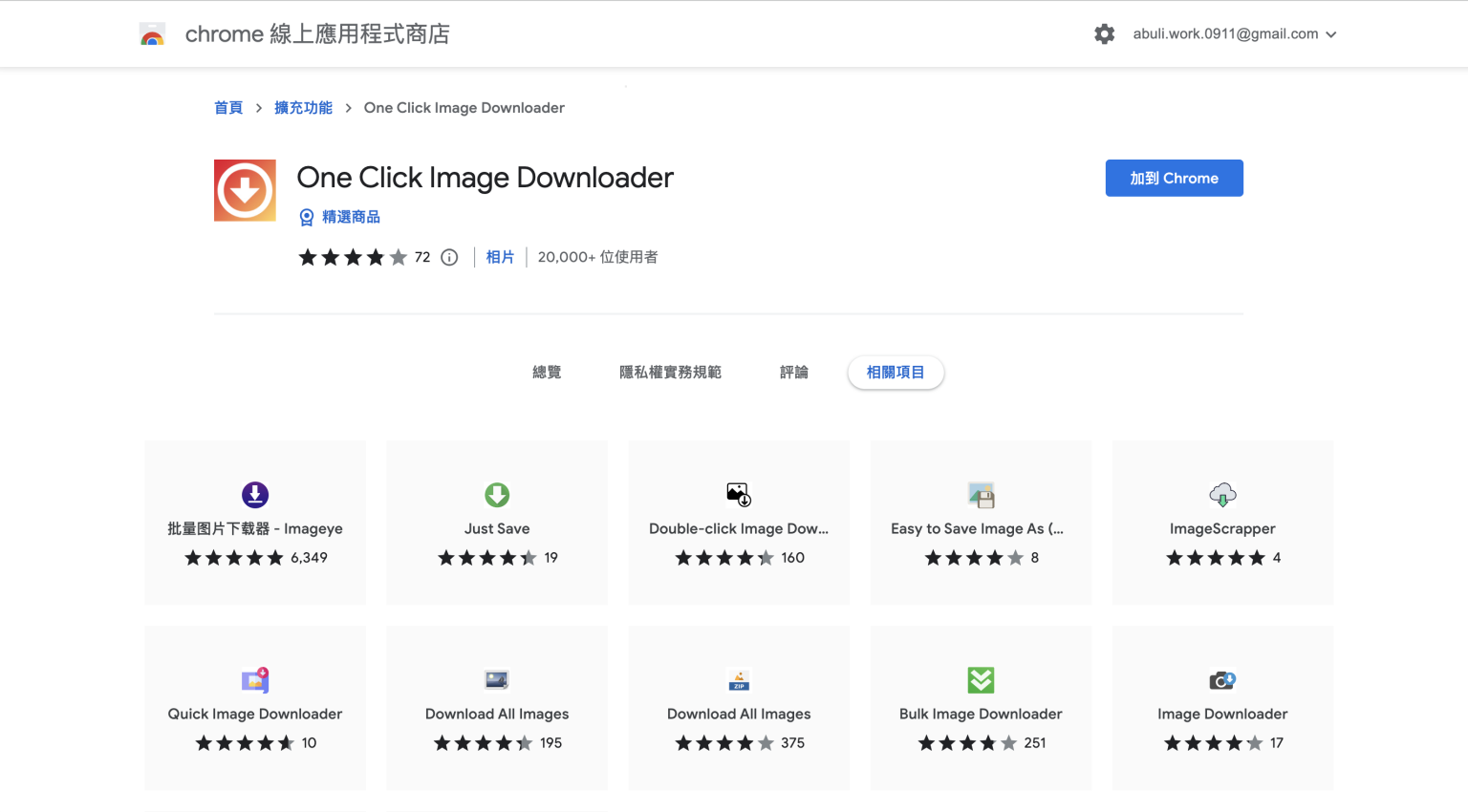Image resolution: width=1468 pixels, height=812 pixels.
Task: Navigate to 首頁 via breadcrumb
Action: tap(228, 107)
